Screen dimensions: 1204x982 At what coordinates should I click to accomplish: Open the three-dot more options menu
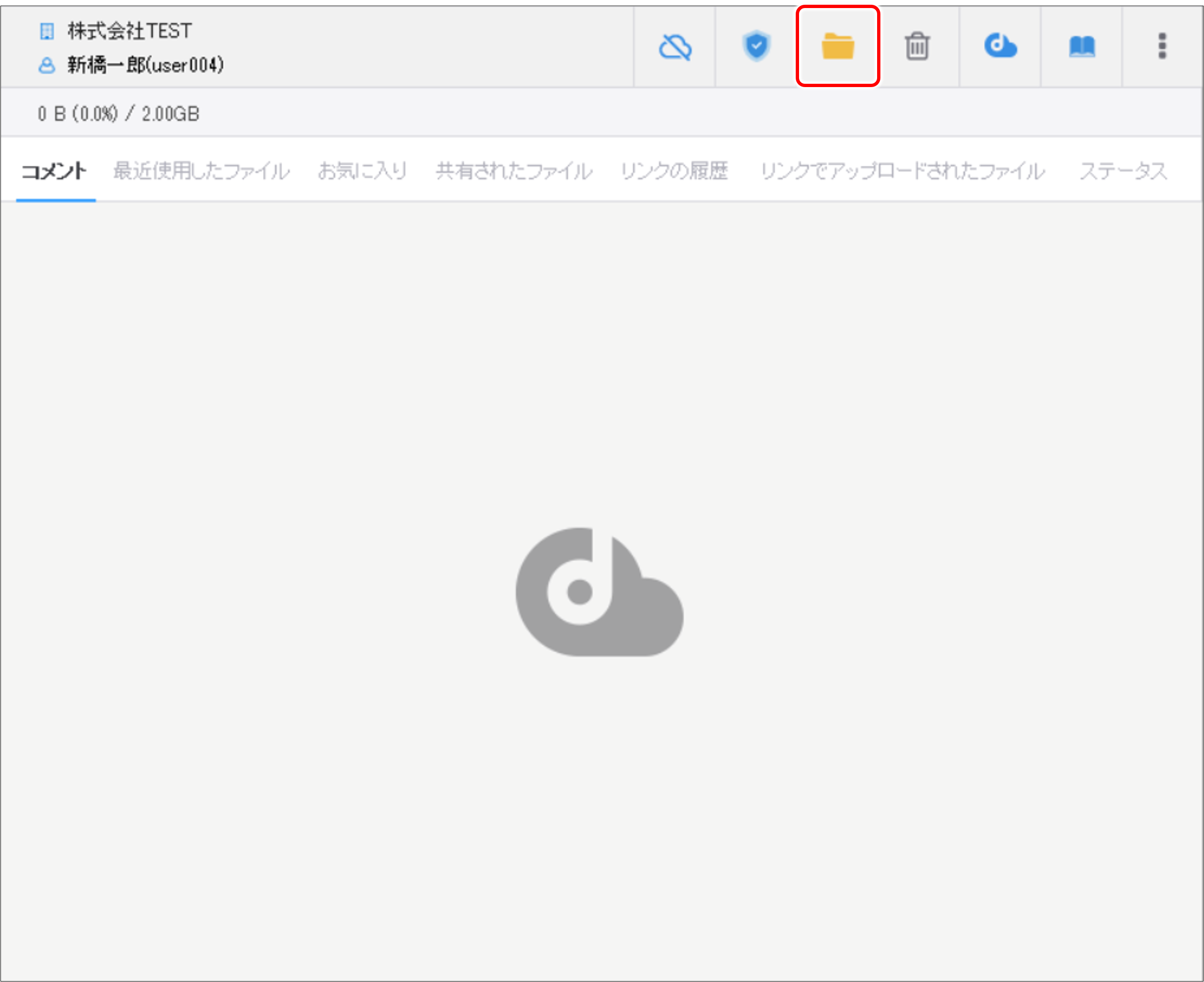(1161, 46)
